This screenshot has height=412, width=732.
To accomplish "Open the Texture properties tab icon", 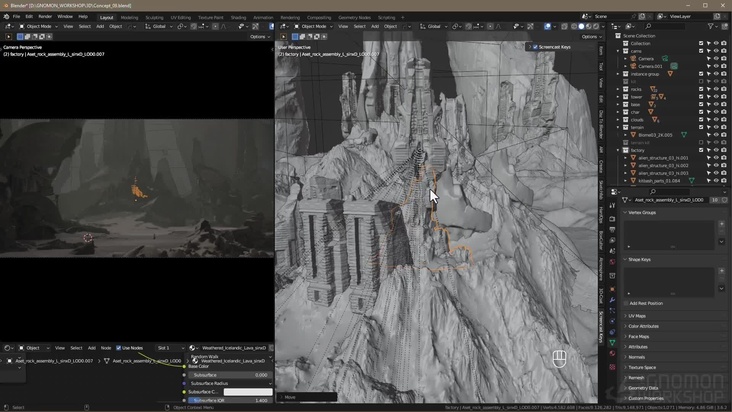I will (612, 367).
